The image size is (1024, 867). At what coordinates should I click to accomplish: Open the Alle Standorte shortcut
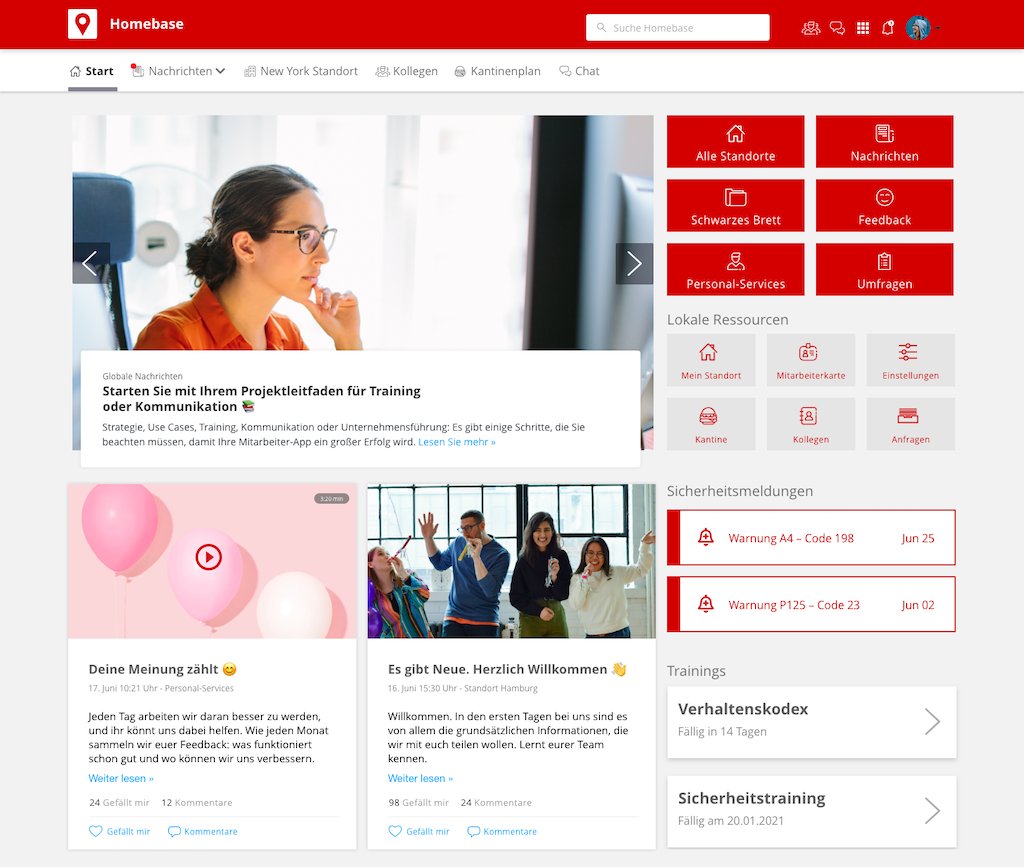coord(735,141)
